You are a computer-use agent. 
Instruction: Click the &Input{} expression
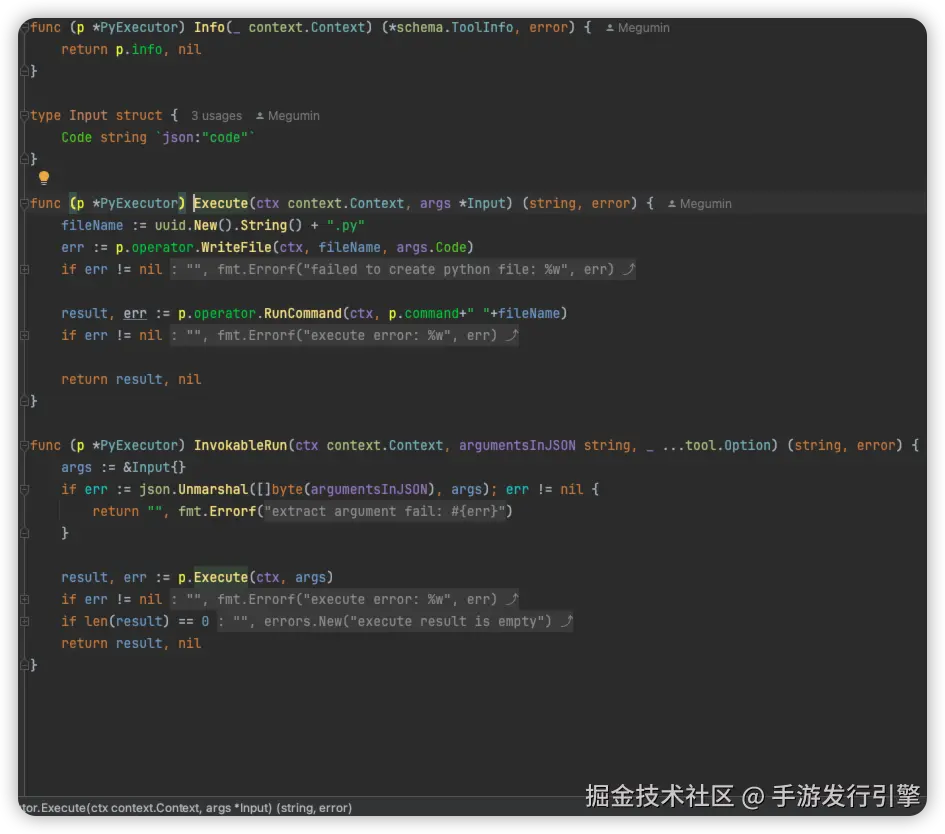coord(154,468)
